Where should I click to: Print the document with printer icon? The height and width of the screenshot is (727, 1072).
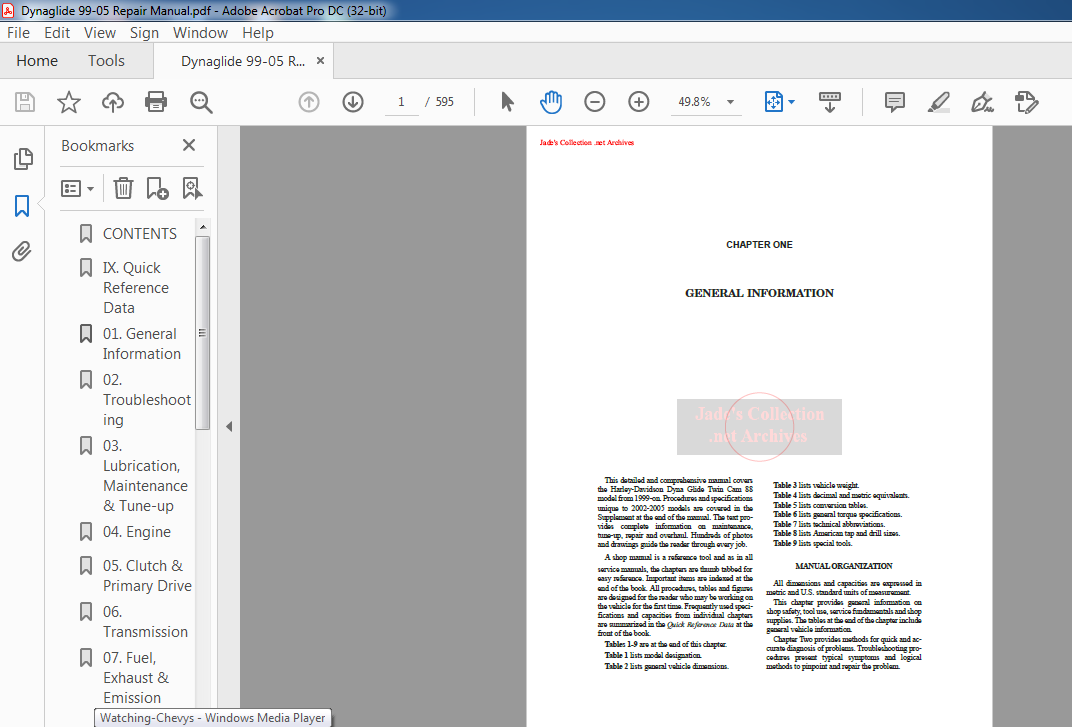tap(156, 102)
